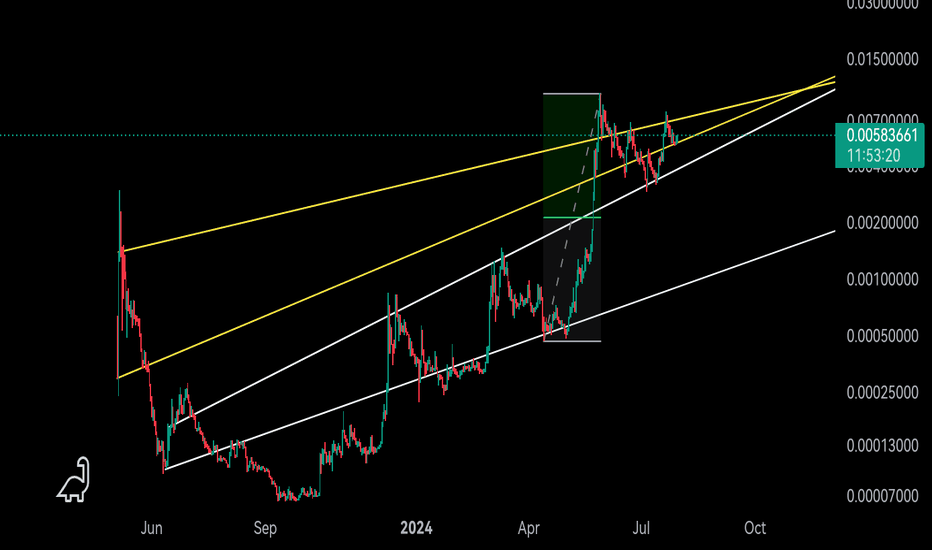932x550 pixels.
Task: Click the 0.01500000 price axis label
Action: [x=882, y=59]
